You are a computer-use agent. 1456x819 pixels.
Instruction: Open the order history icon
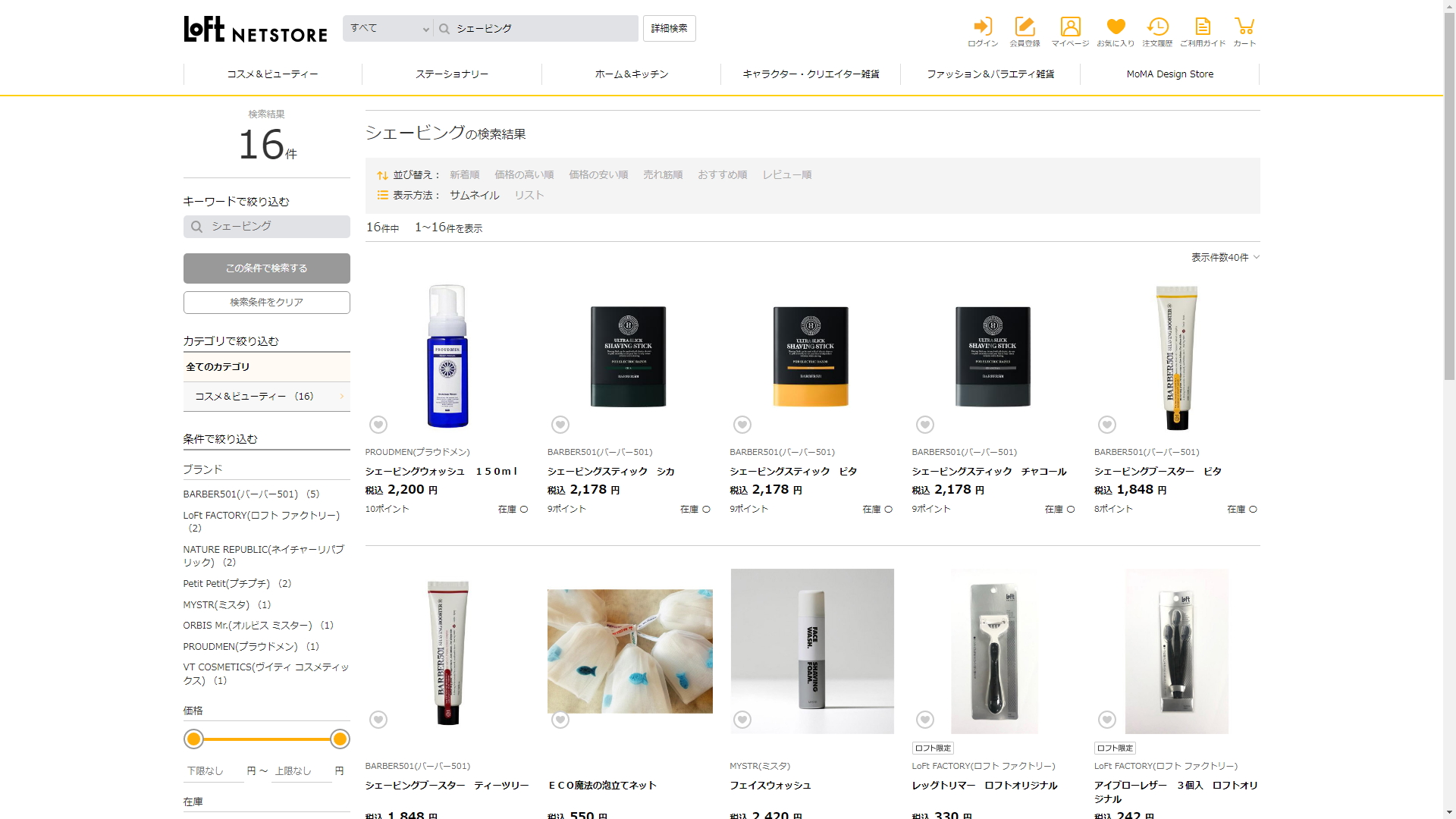coord(1157,27)
